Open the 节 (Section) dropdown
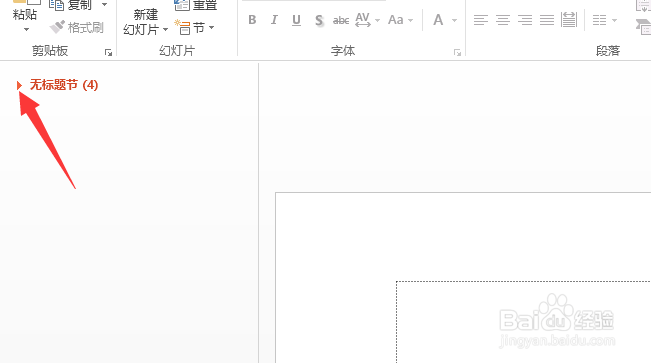 click(194, 28)
